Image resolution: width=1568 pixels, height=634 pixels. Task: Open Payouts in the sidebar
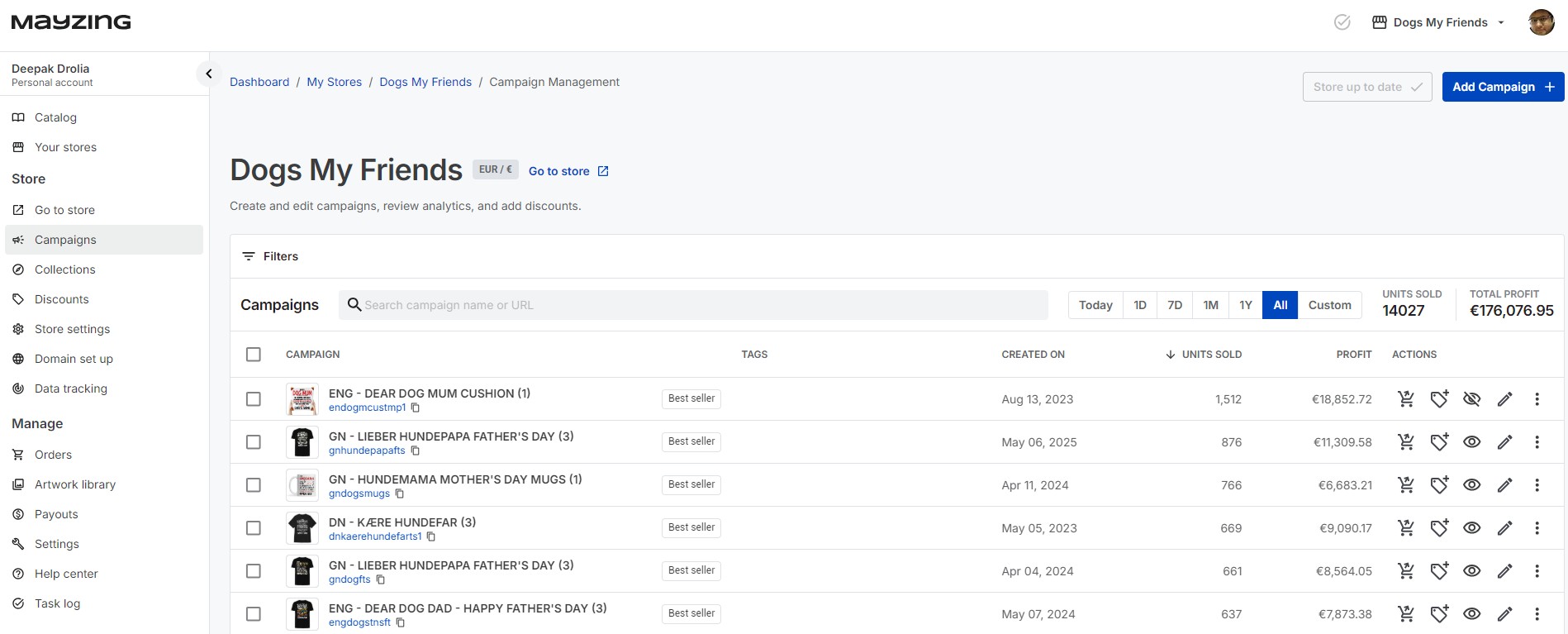(56, 514)
